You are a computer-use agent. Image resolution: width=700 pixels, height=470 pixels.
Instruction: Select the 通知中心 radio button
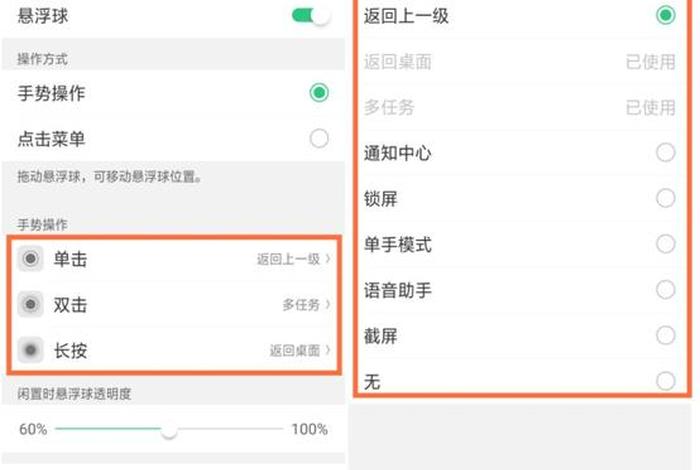(x=665, y=153)
